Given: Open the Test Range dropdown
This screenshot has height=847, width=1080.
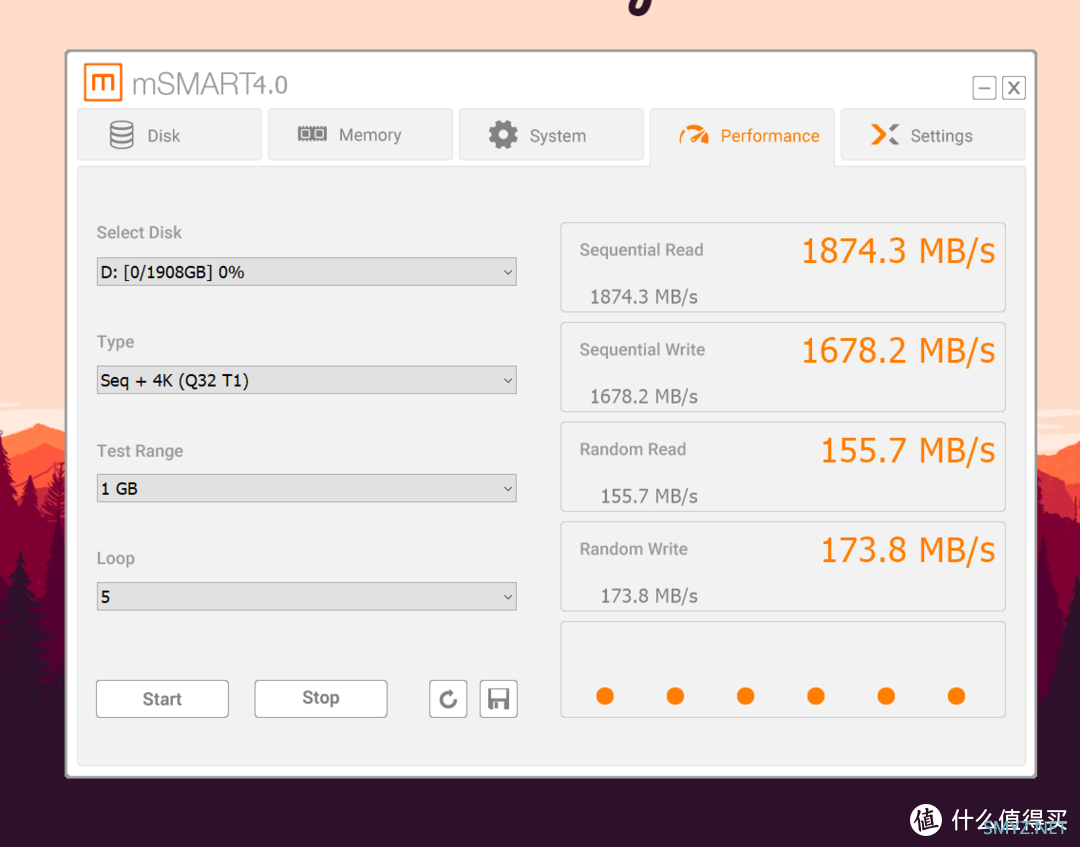Looking at the screenshot, I should coord(307,488).
